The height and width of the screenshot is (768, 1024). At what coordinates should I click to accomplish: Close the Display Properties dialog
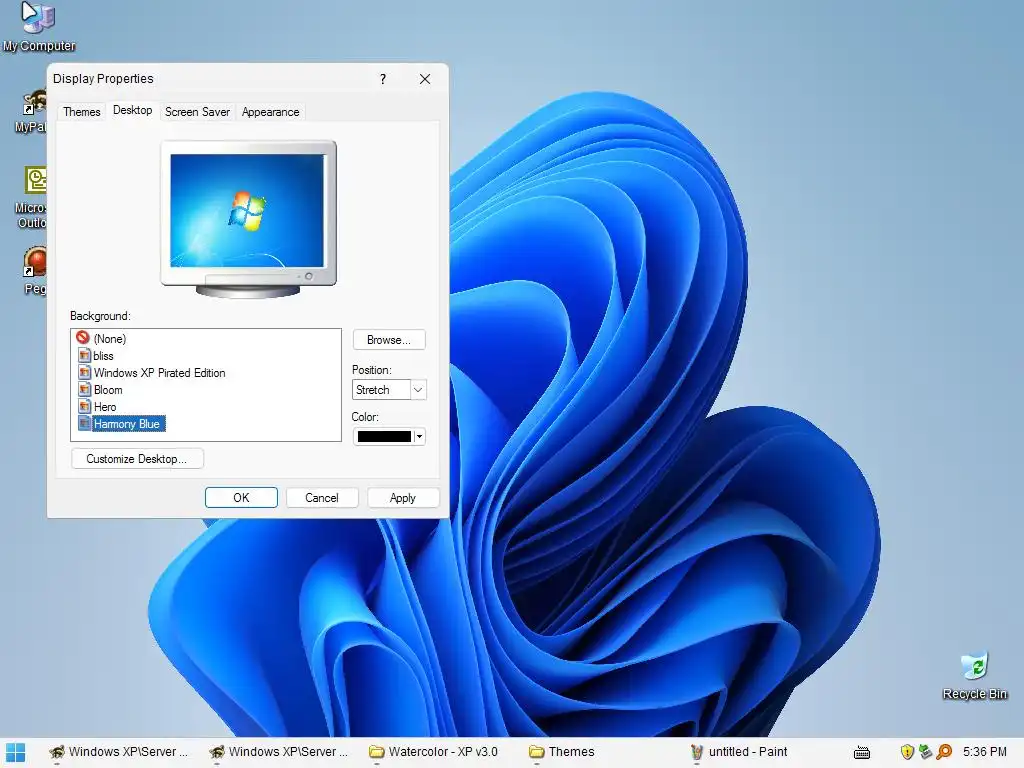[424, 79]
